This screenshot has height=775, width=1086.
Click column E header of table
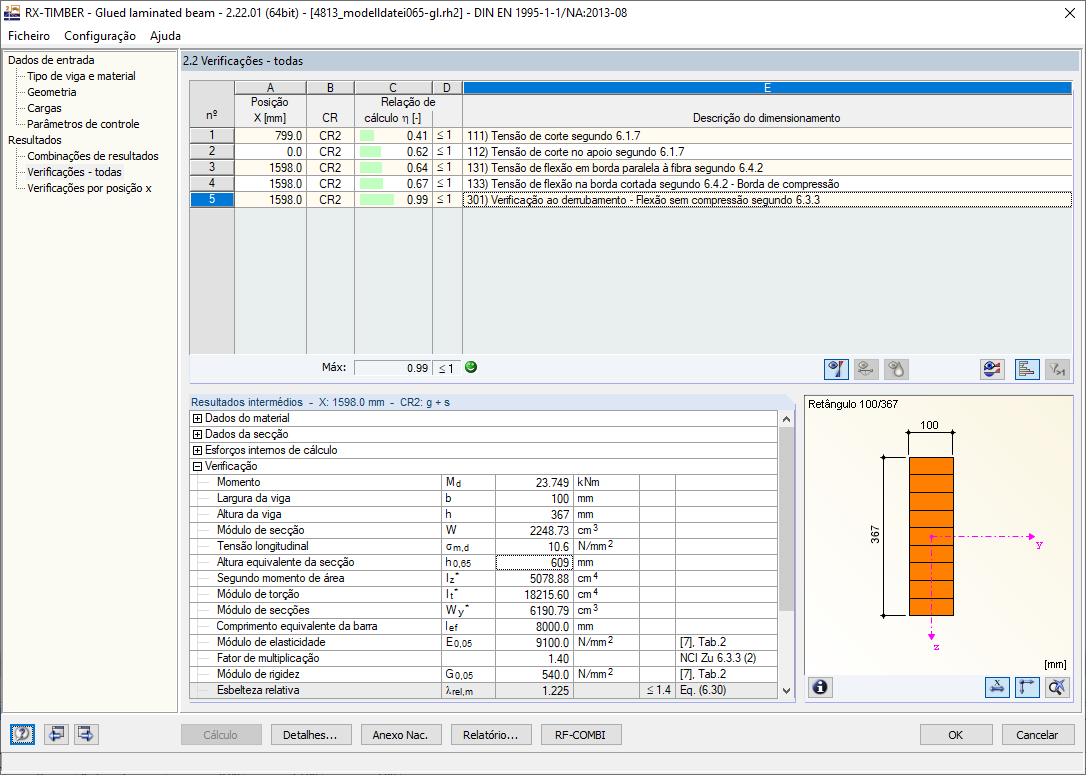(x=767, y=88)
